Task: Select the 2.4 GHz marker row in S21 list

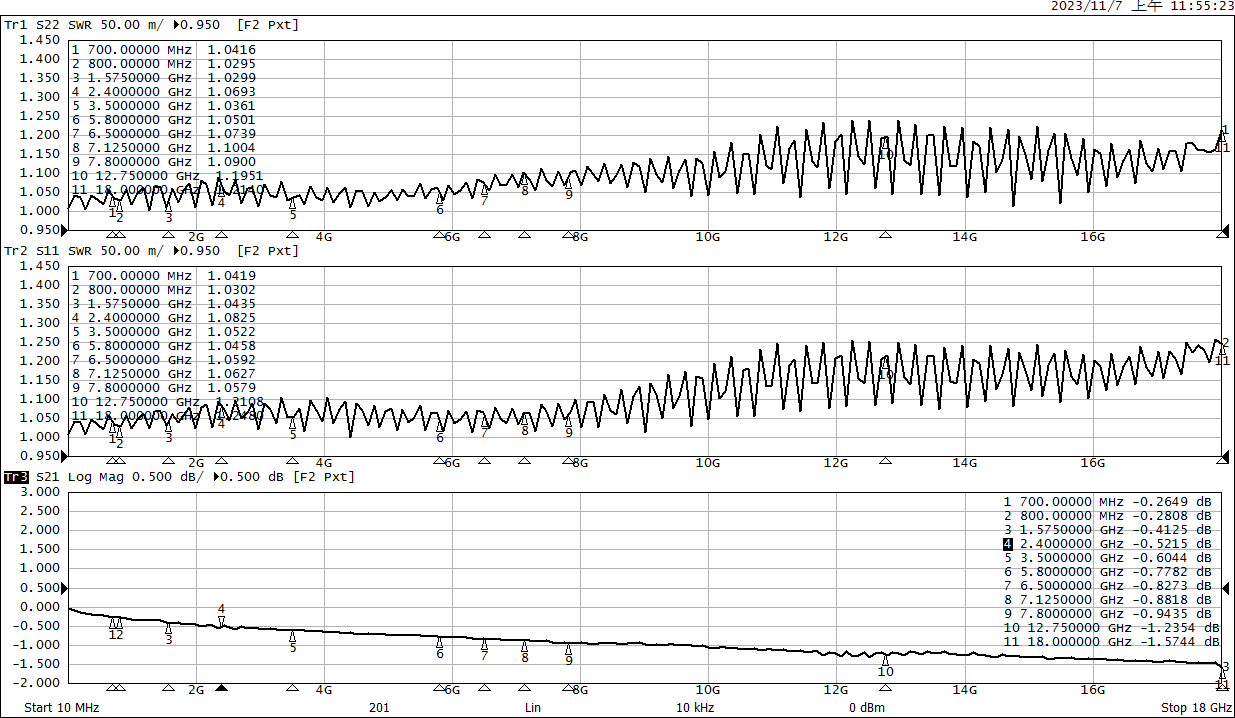Action: click(x=1110, y=544)
